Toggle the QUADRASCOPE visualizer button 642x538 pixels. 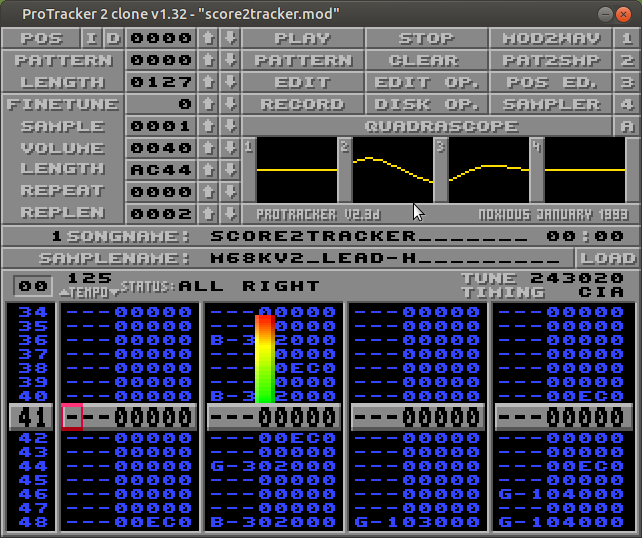427,126
